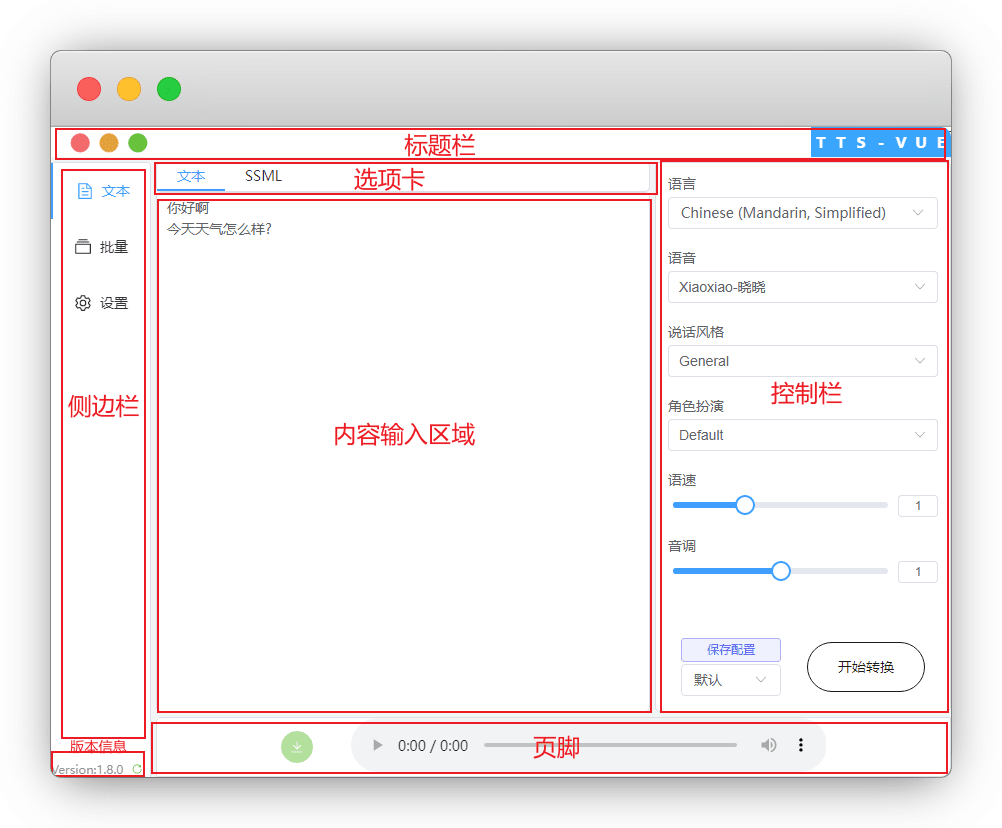1002x828 pixels.
Task: Click the 开始转换 button
Action: tap(865, 667)
